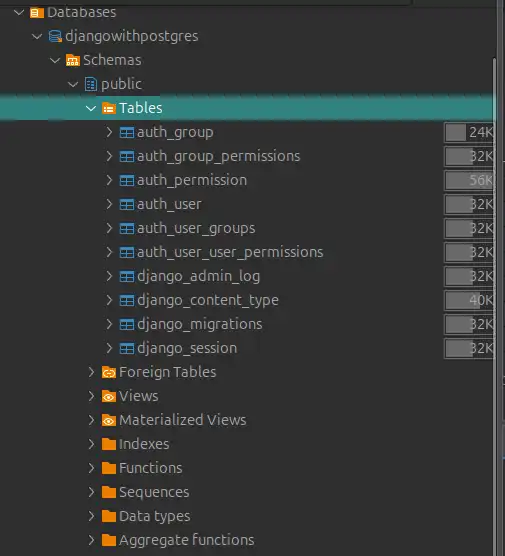The height and width of the screenshot is (556, 505).
Task: Expand the Data types chevron
Action: [91, 516]
